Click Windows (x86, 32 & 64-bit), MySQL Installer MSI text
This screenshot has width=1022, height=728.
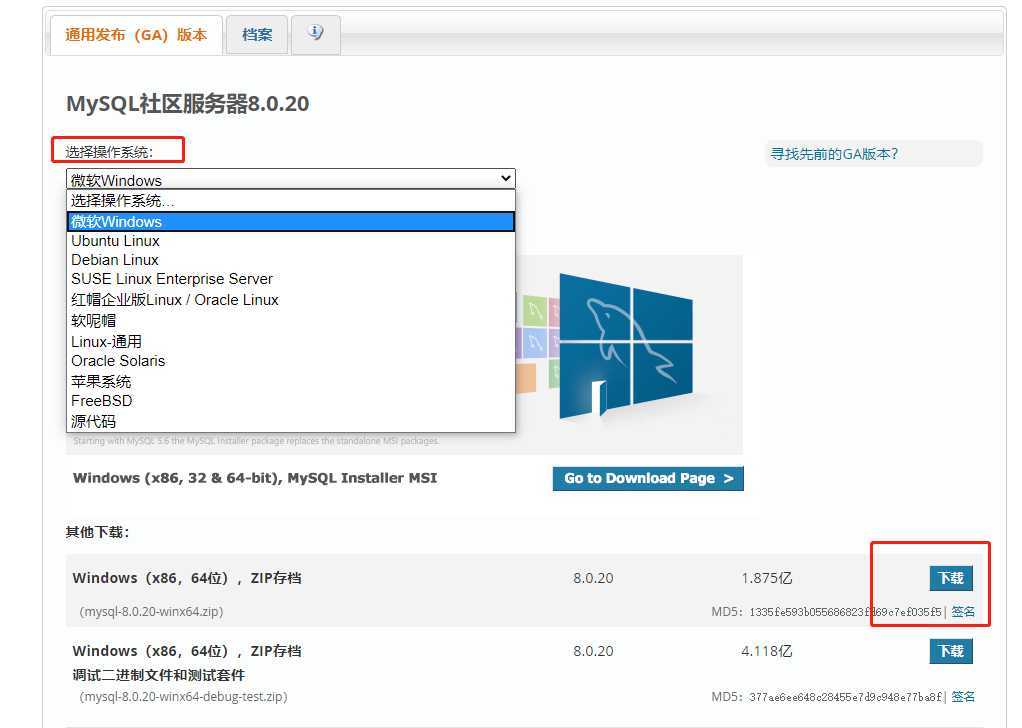click(x=255, y=478)
